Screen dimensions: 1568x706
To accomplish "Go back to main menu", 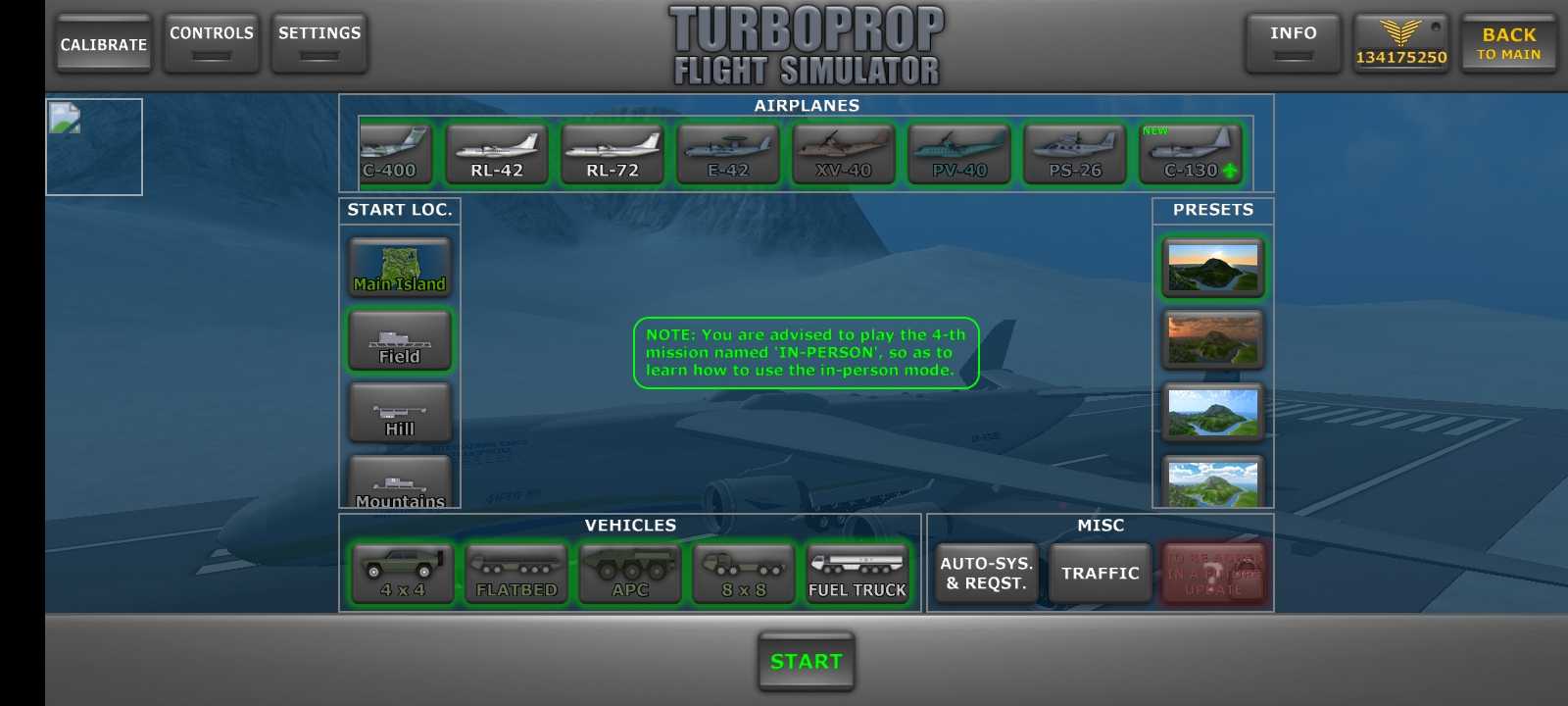I will tap(1508, 43).
